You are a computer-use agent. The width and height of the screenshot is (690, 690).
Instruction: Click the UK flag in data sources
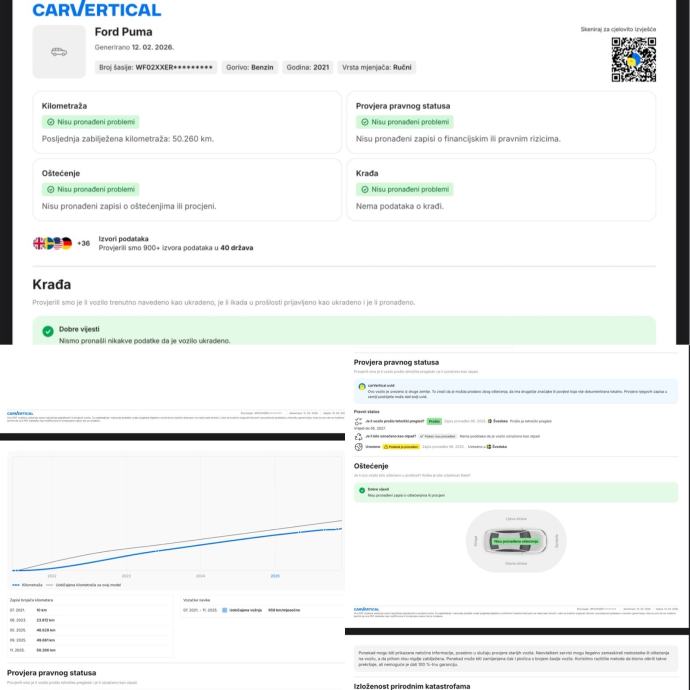pos(39,243)
